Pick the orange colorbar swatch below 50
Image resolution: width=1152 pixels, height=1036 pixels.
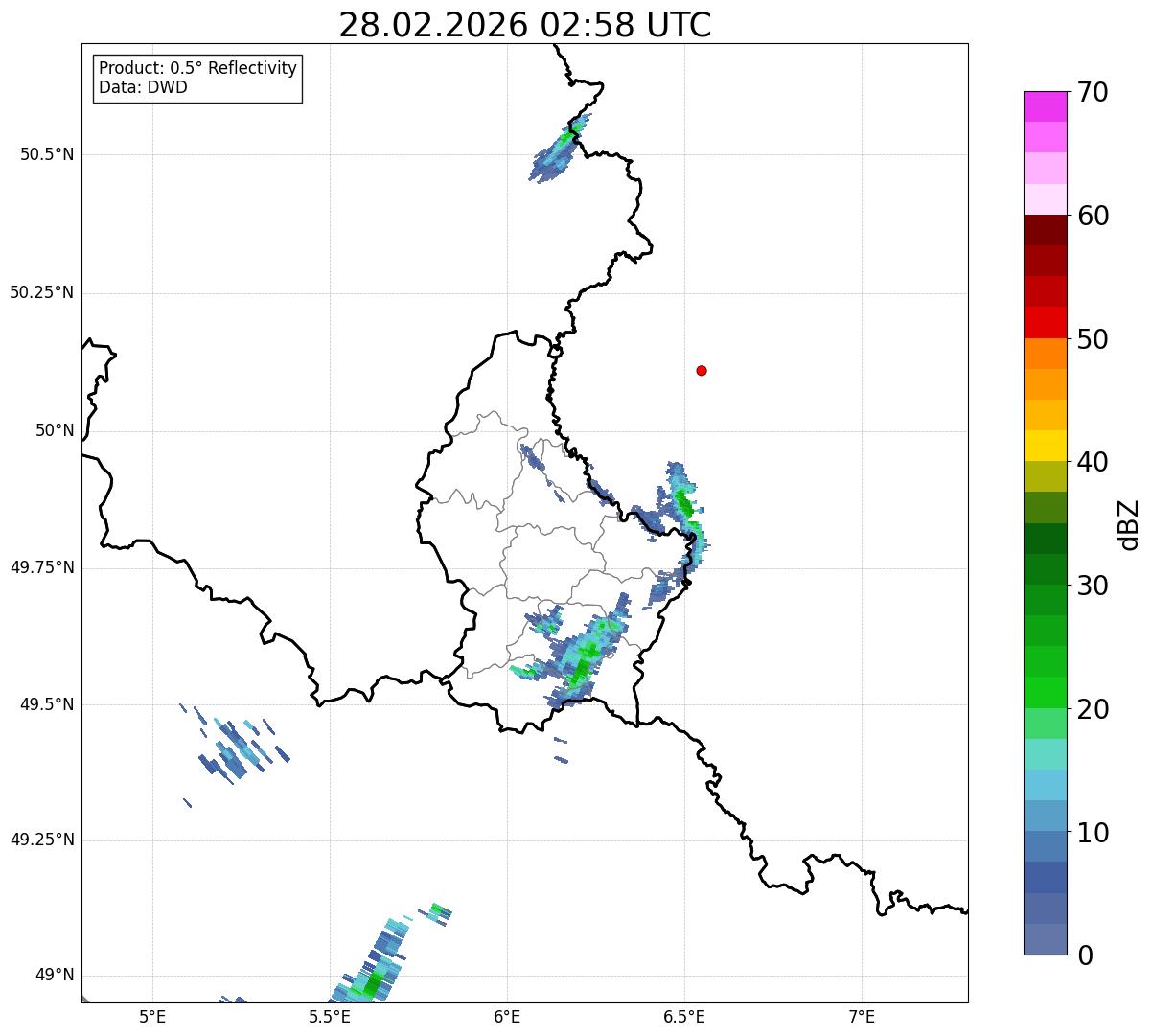pyautogui.click(x=1045, y=354)
